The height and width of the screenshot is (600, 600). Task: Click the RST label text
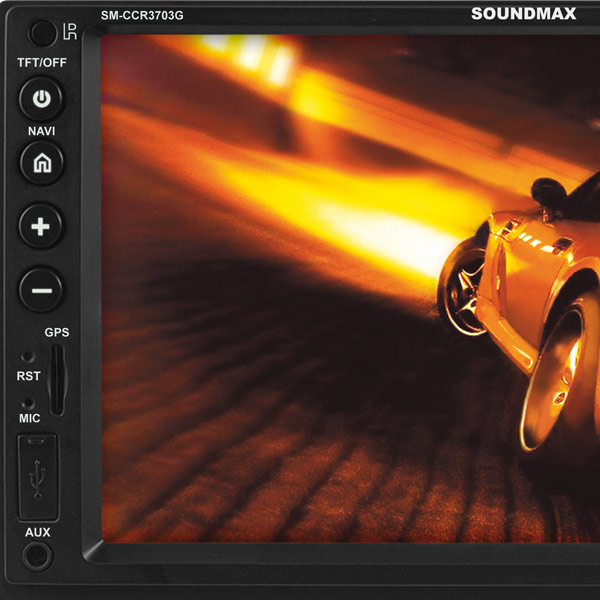point(28,376)
